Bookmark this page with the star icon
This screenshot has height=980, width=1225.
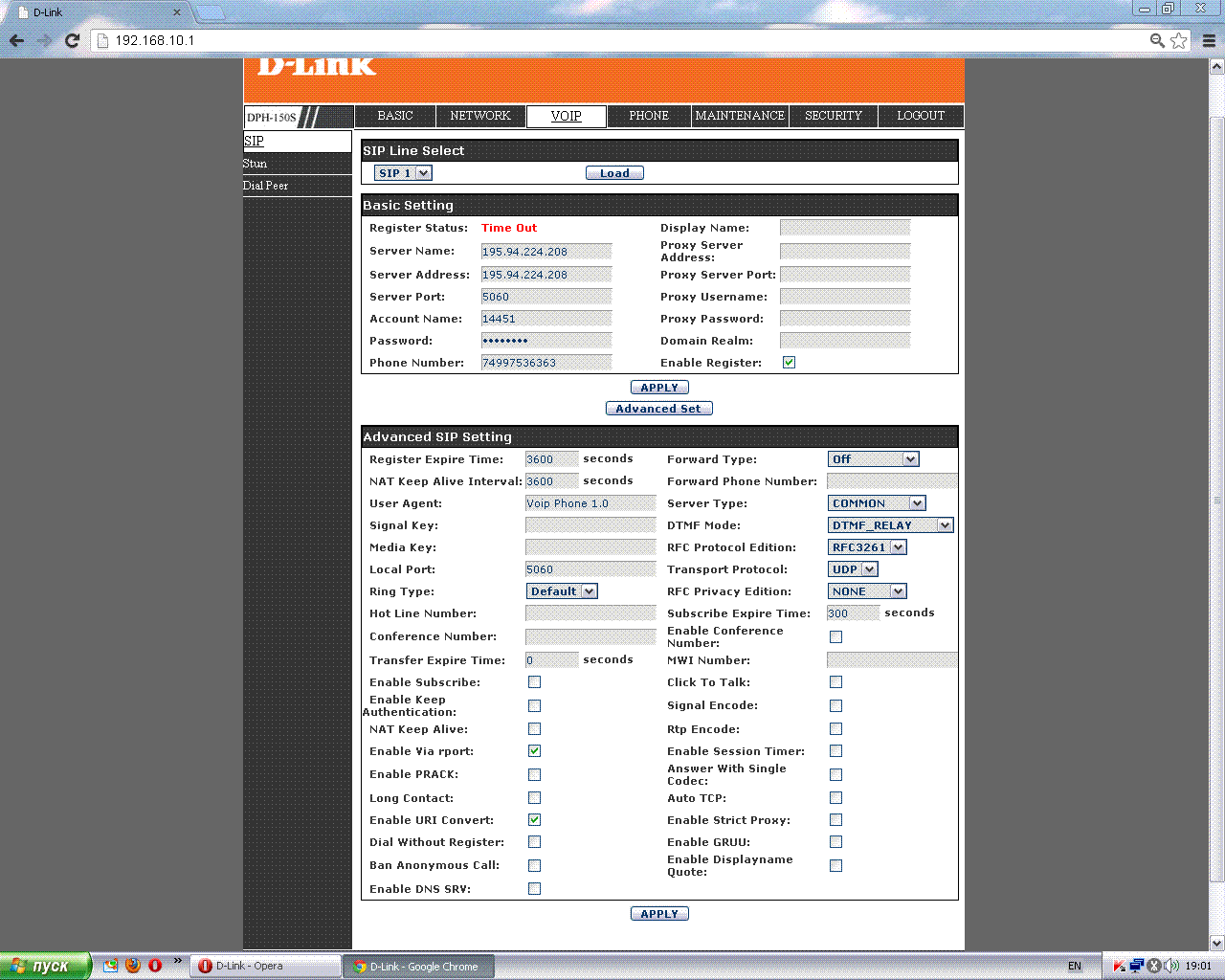click(1179, 40)
